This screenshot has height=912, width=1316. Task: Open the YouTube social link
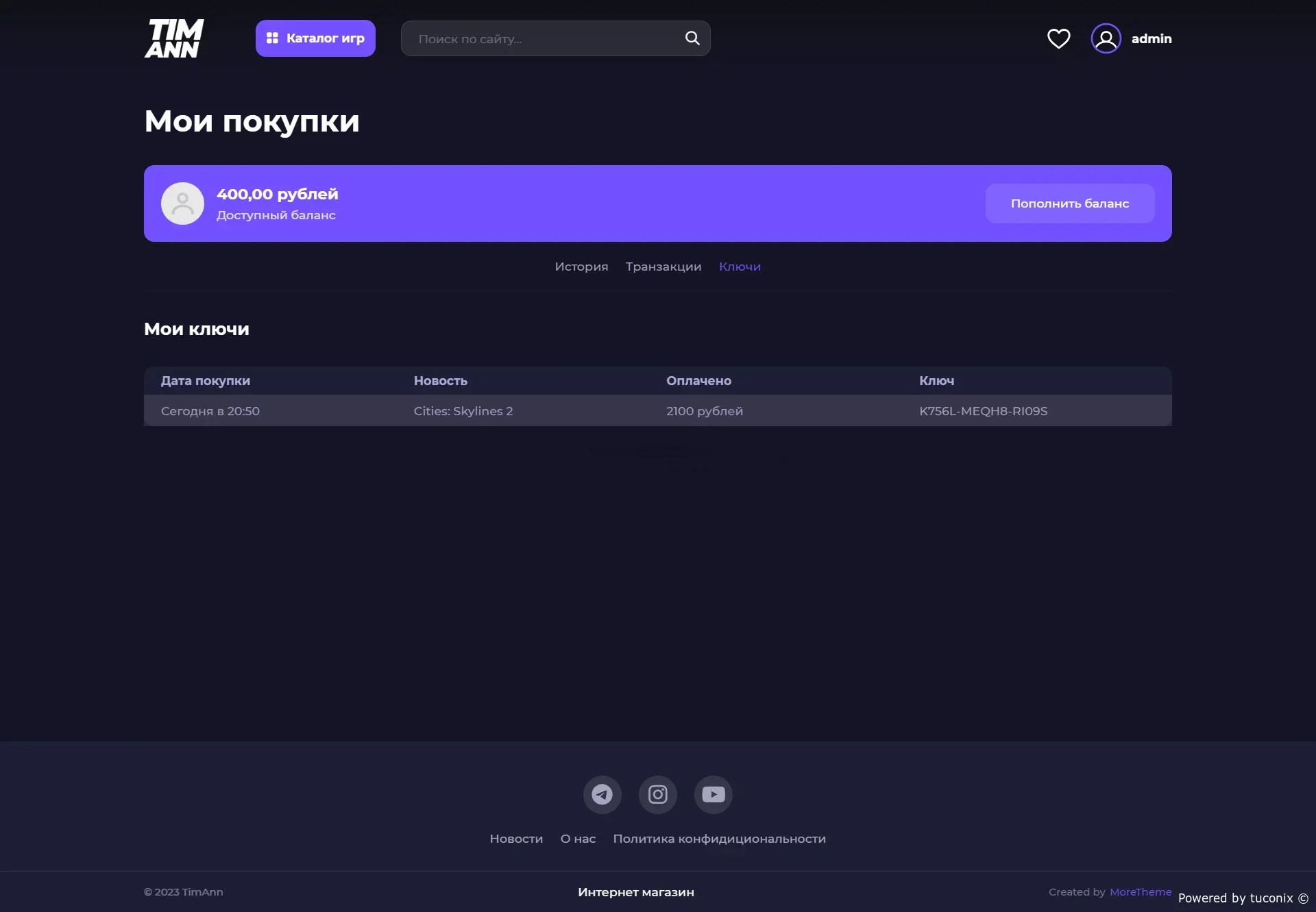pyautogui.click(x=713, y=794)
